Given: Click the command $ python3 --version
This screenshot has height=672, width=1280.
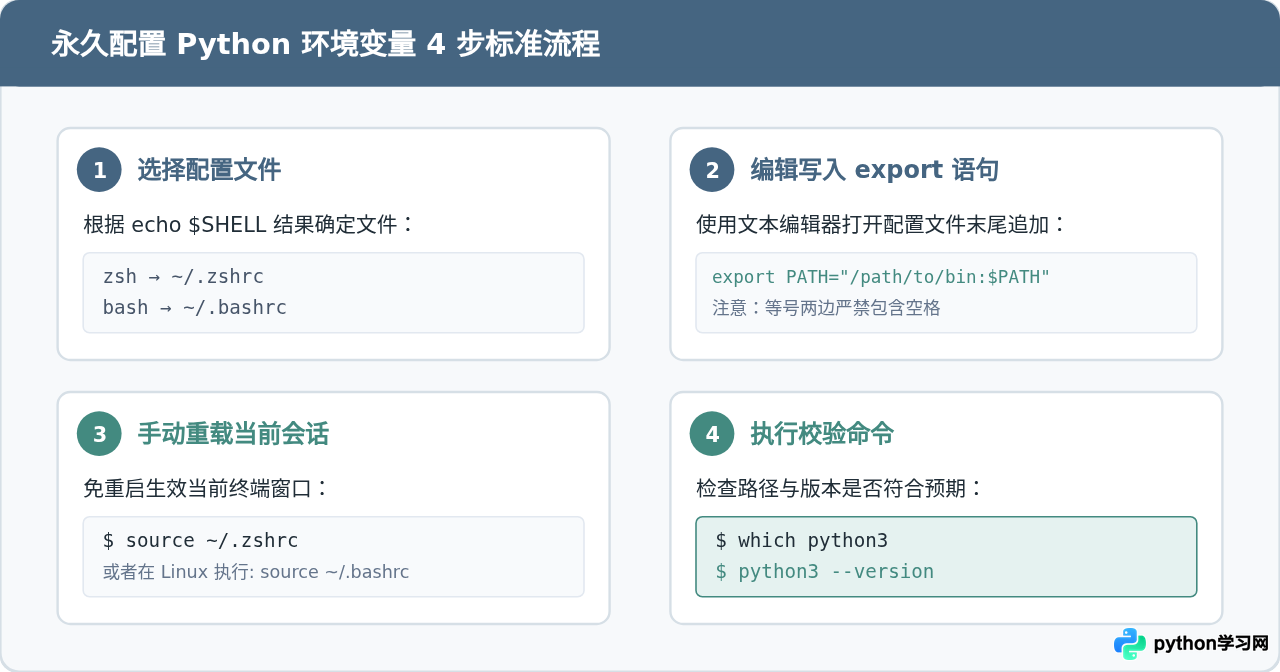Looking at the screenshot, I should pyautogui.click(x=825, y=571).
